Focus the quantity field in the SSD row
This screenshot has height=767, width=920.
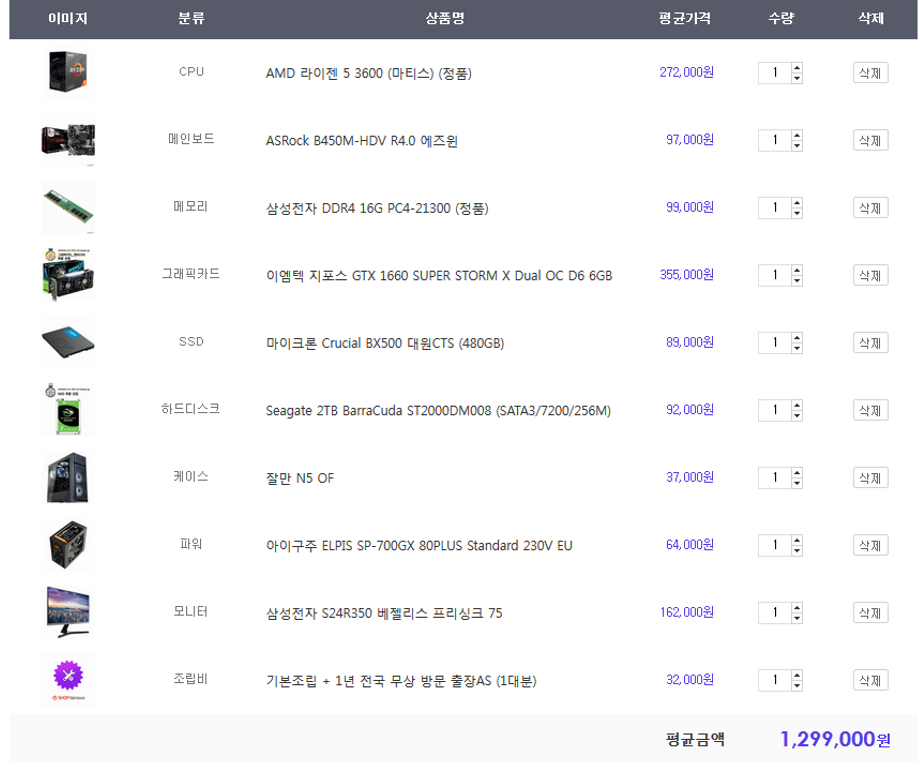(x=774, y=343)
